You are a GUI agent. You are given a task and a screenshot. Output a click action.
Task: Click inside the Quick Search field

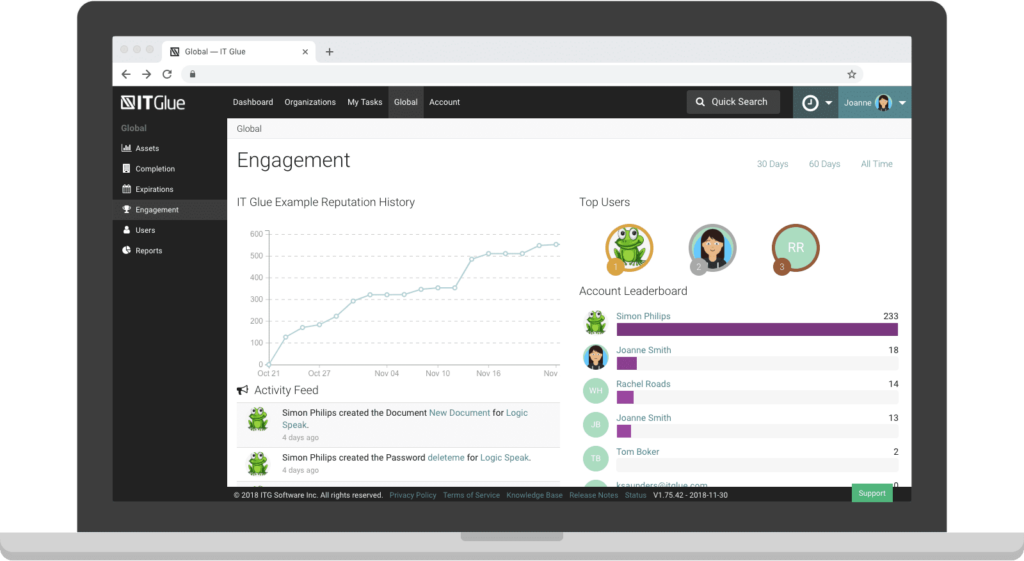click(x=733, y=102)
